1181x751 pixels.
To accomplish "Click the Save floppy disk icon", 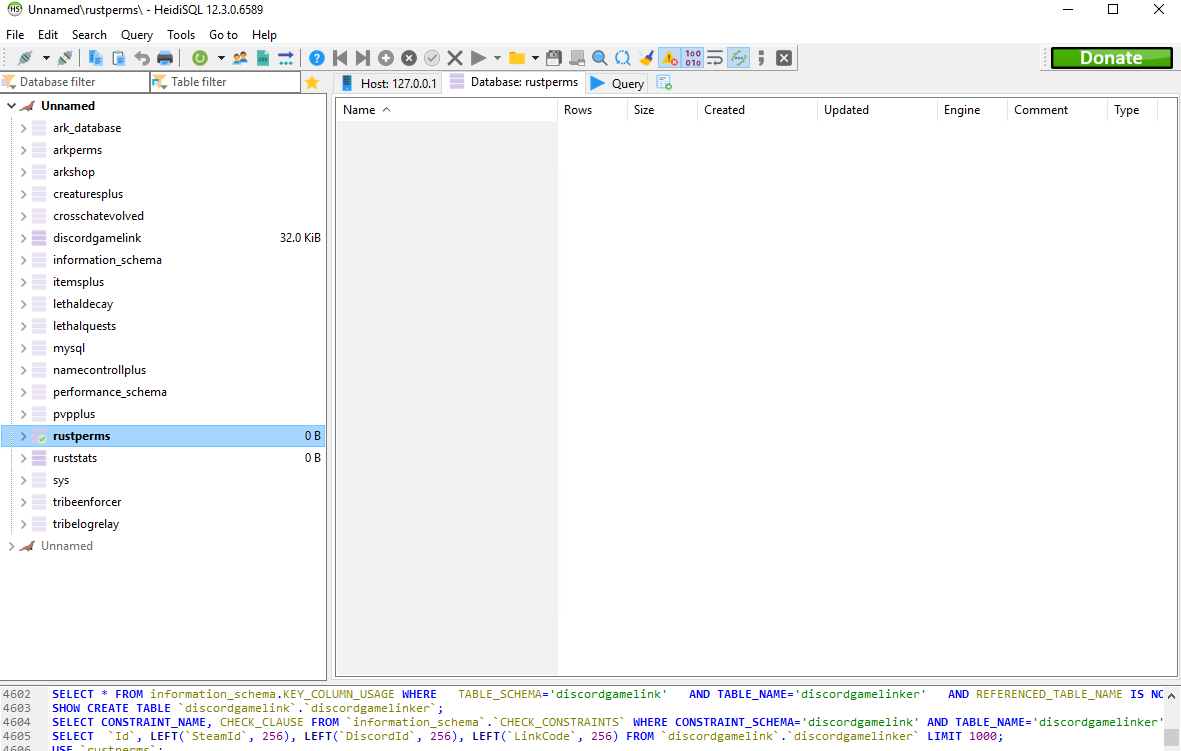I will 554,58.
